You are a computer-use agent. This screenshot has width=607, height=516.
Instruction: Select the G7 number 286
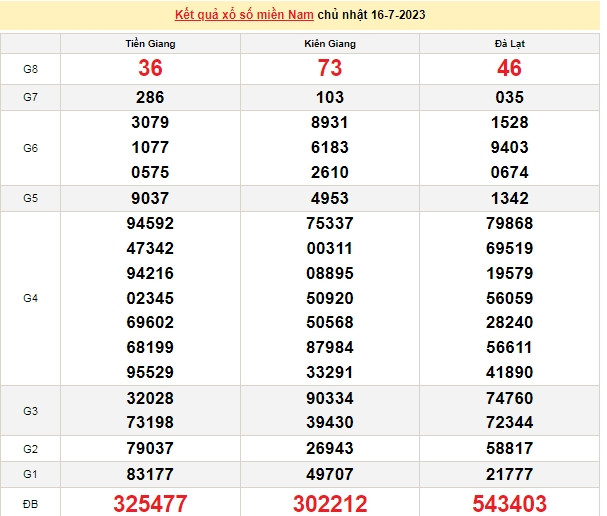150,98
